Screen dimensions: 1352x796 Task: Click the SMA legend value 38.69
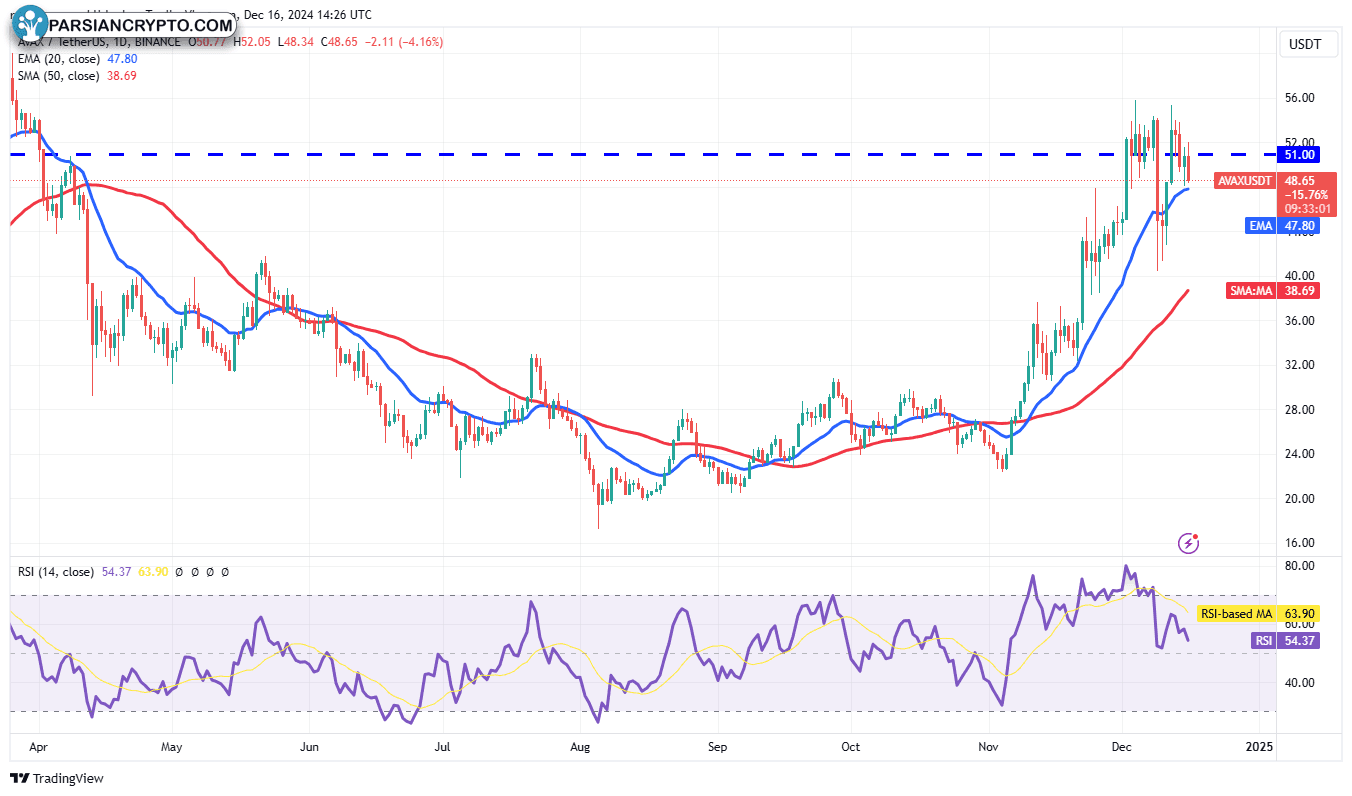pos(123,76)
